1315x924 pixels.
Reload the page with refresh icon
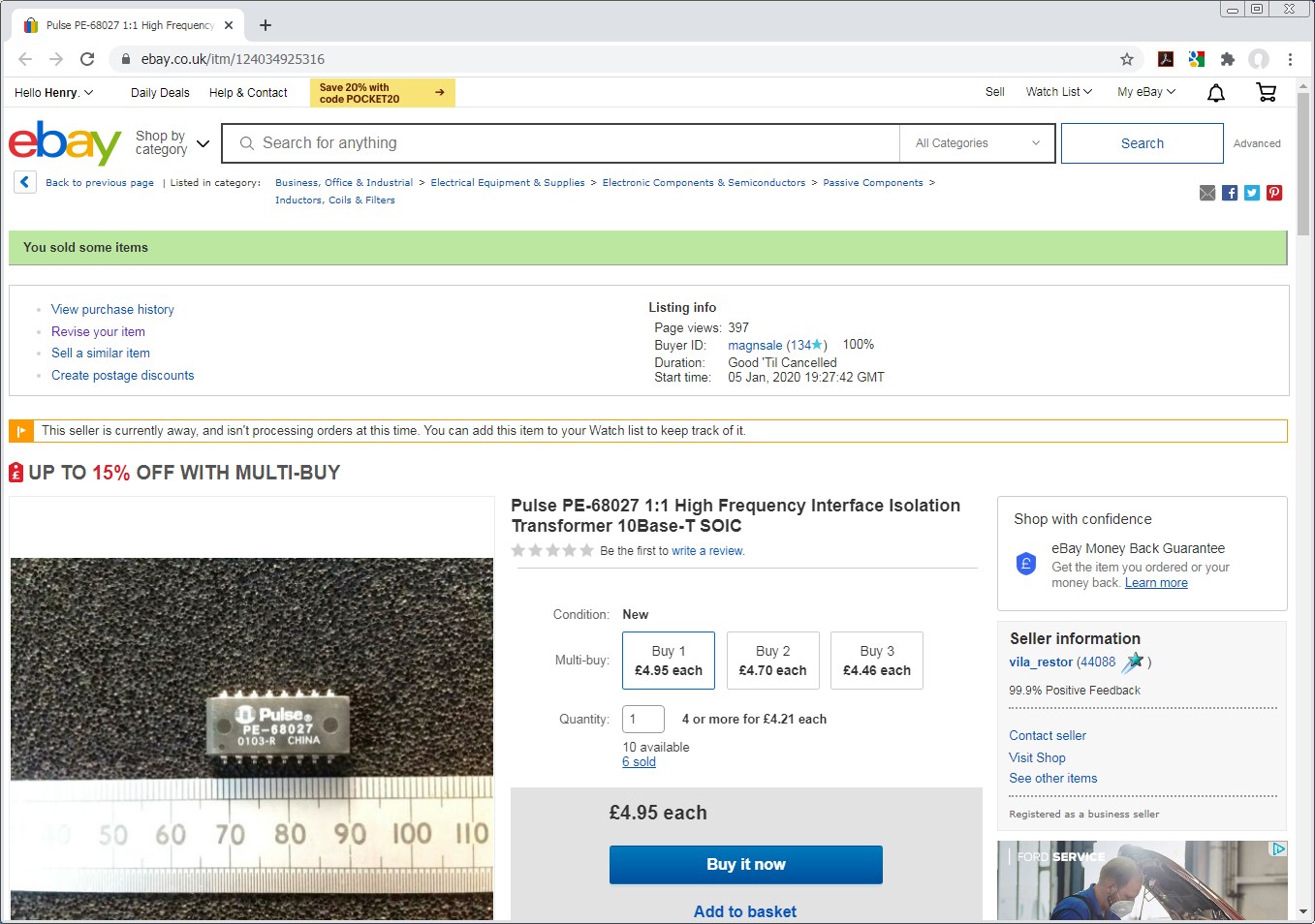[87, 59]
